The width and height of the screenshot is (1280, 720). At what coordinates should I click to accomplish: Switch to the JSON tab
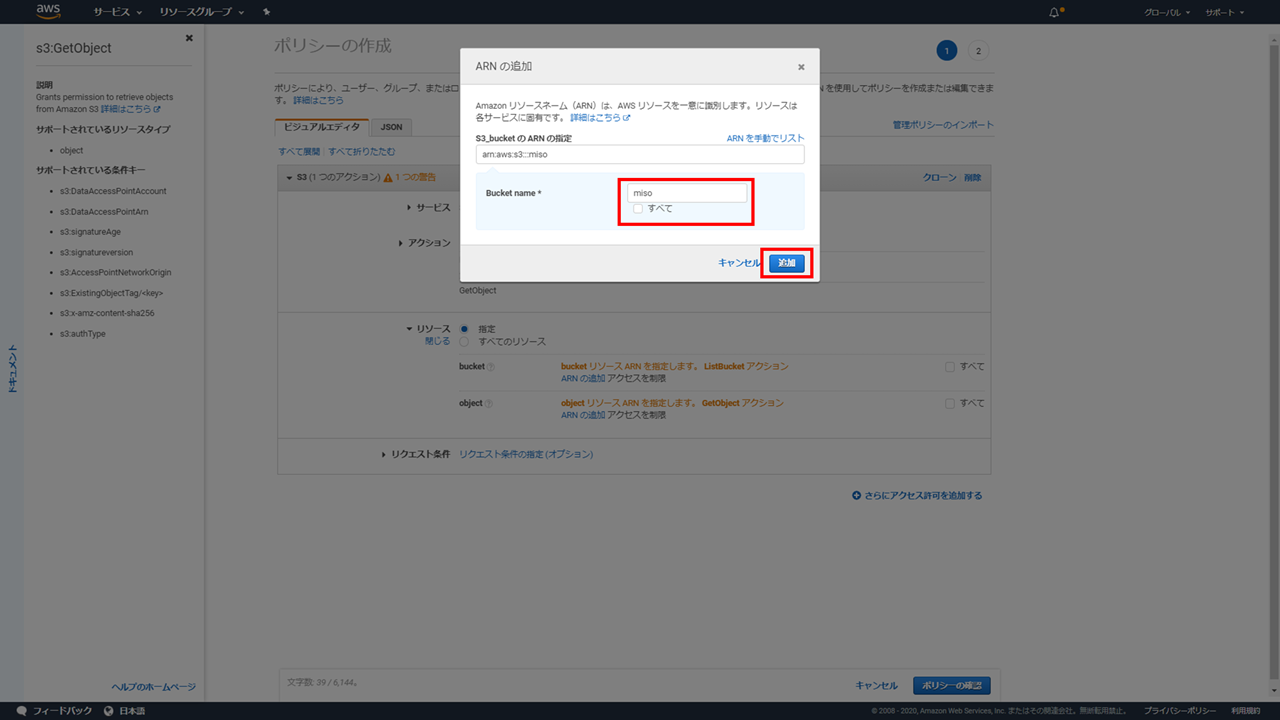[391, 127]
